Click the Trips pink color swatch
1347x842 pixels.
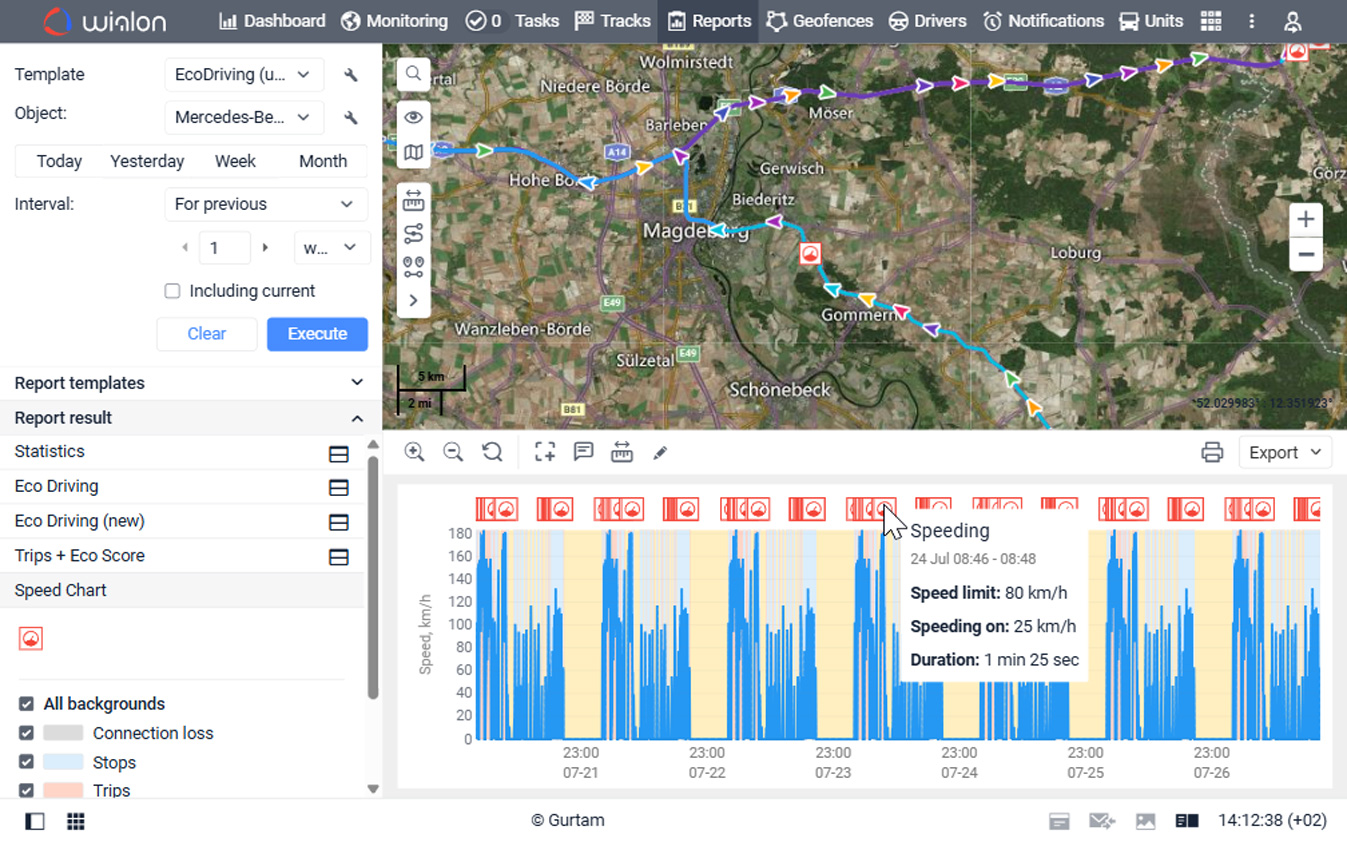63,790
